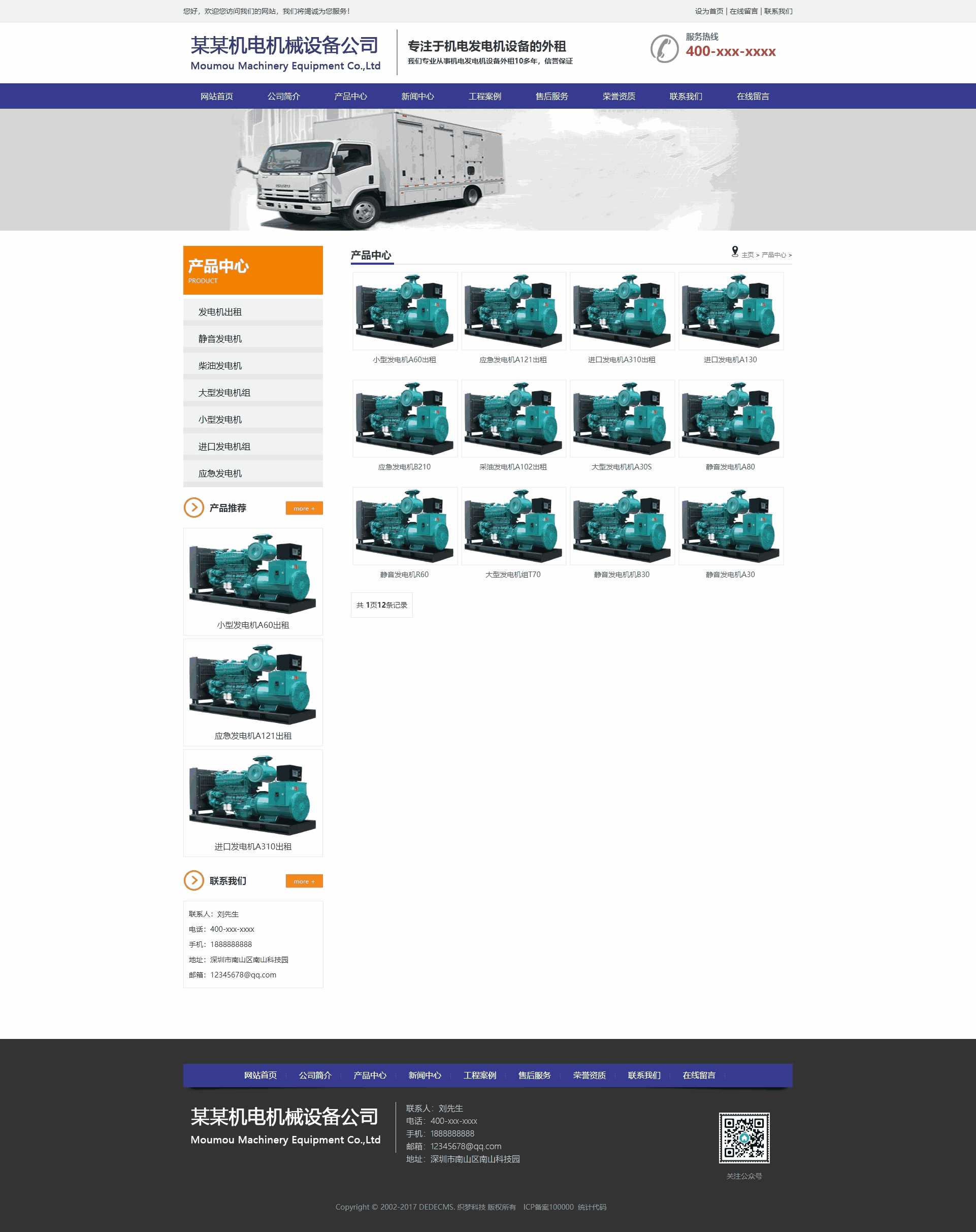Select 应急发电机 category in sidebar
This screenshot has height=1232, width=976.
220,473
